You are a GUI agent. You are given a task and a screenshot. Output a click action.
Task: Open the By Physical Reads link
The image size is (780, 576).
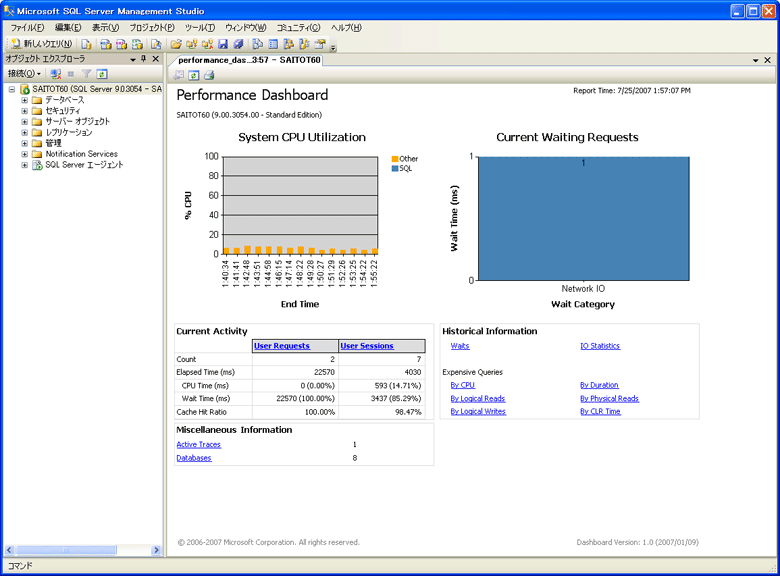click(x=609, y=398)
